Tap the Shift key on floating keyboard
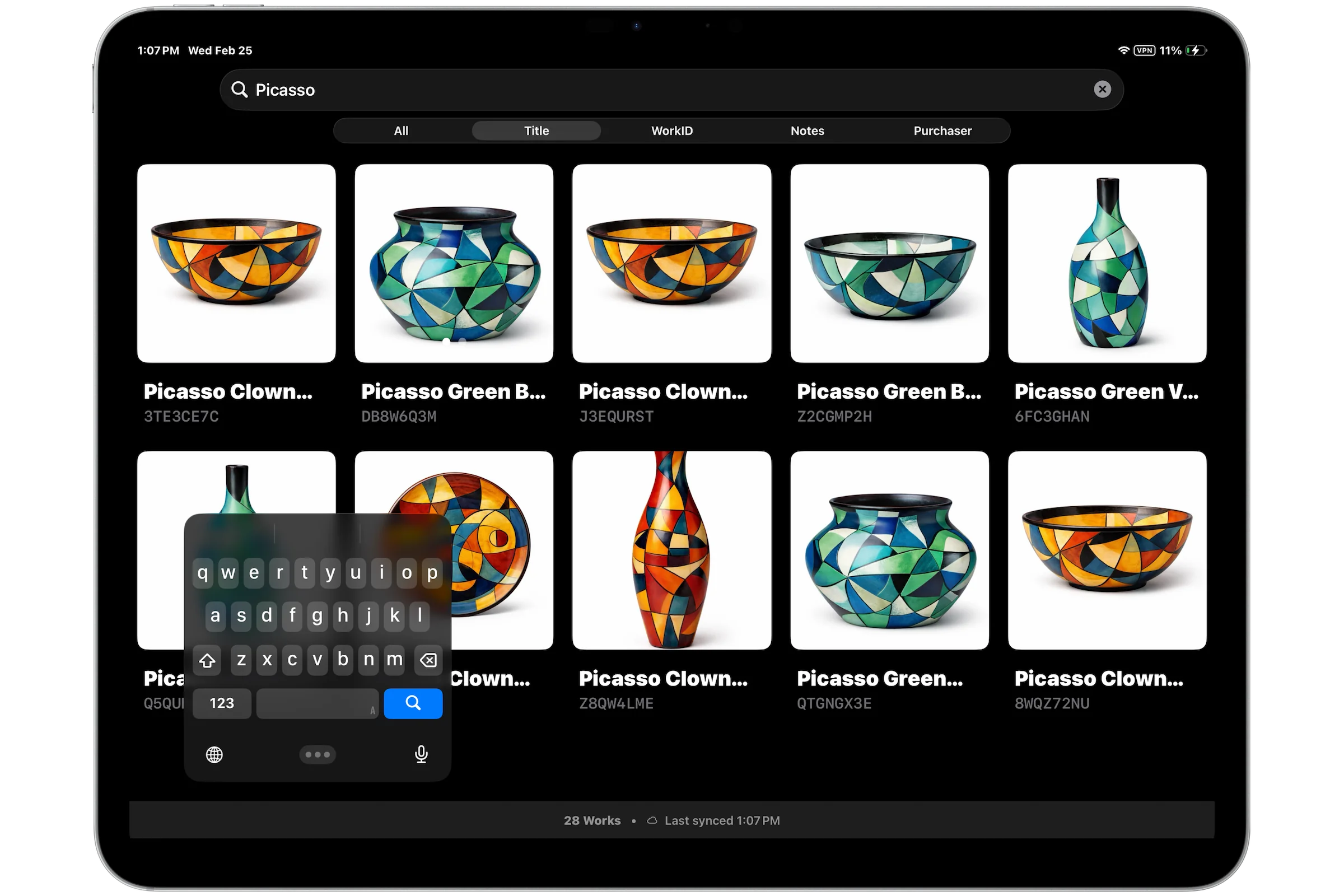The height and width of the screenshot is (896, 1344). pos(207,660)
